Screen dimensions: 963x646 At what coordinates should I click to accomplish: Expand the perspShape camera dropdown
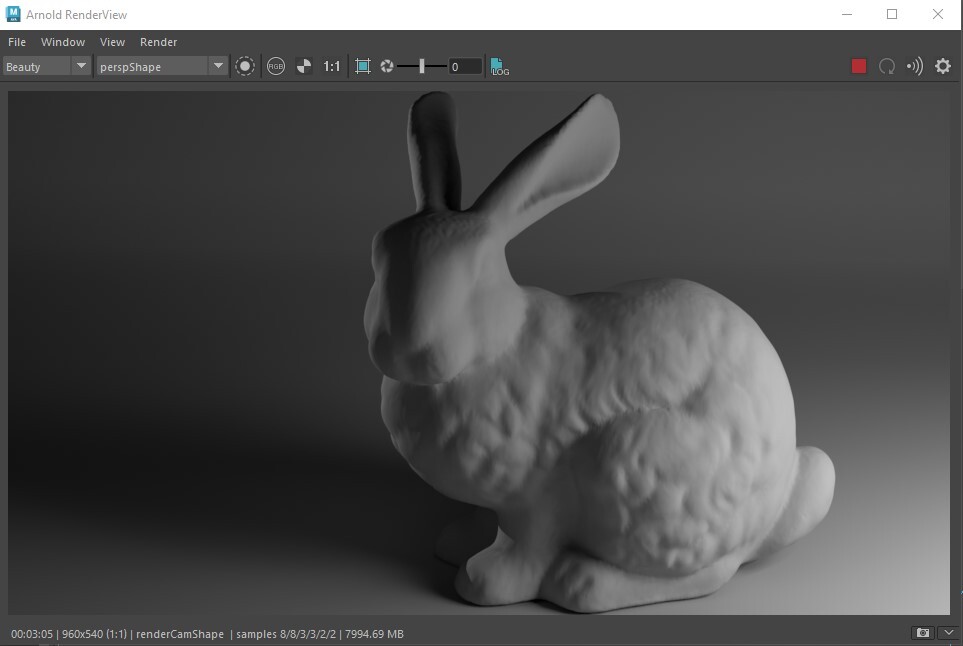pos(162,67)
